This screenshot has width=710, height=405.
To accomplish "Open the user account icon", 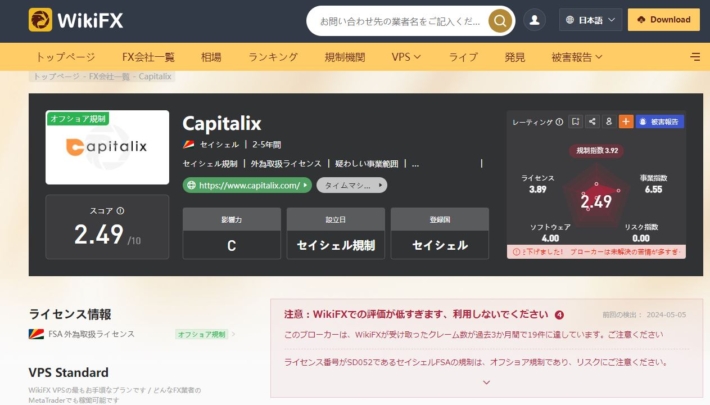I will tap(534, 20).
